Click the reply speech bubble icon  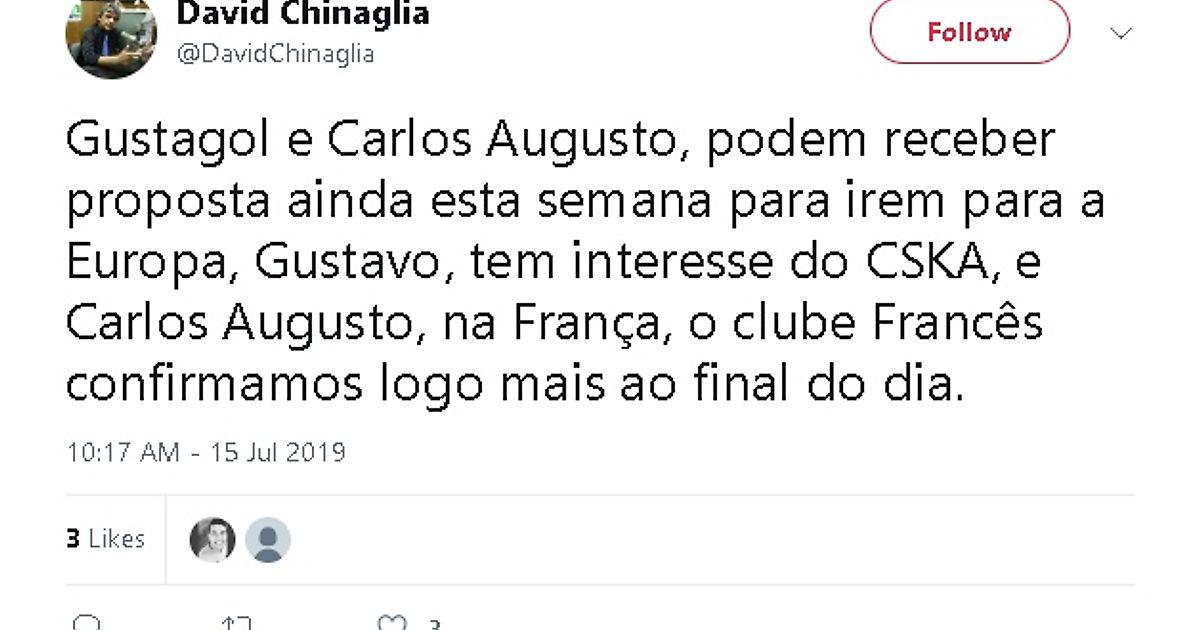pos(88,624)
